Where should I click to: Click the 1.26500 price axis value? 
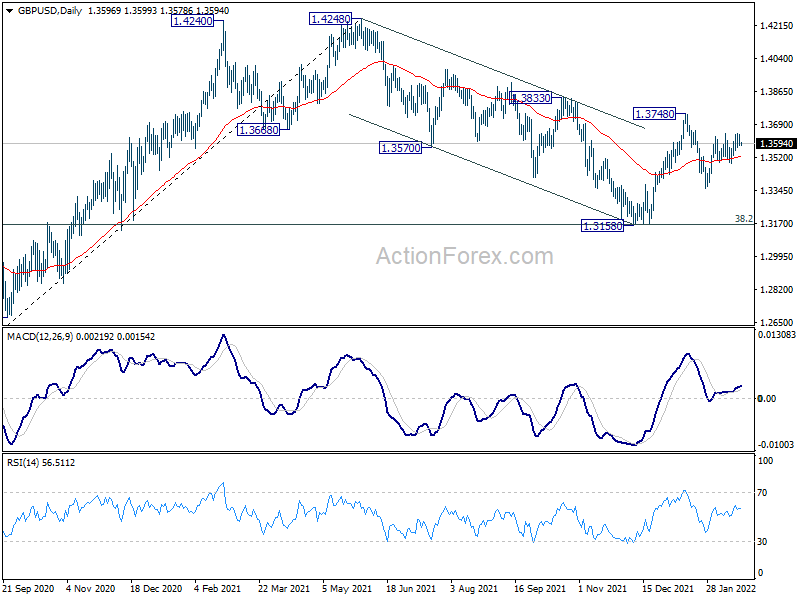(x=777, y=322)
